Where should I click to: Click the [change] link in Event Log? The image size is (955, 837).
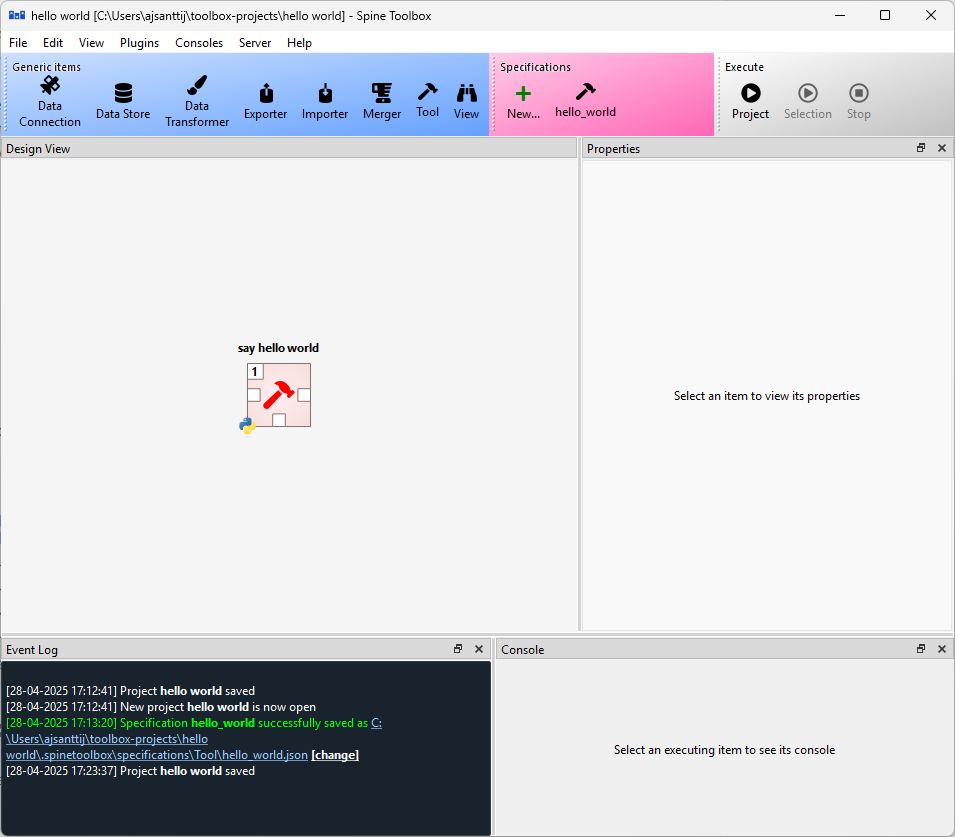coord(335,755)
